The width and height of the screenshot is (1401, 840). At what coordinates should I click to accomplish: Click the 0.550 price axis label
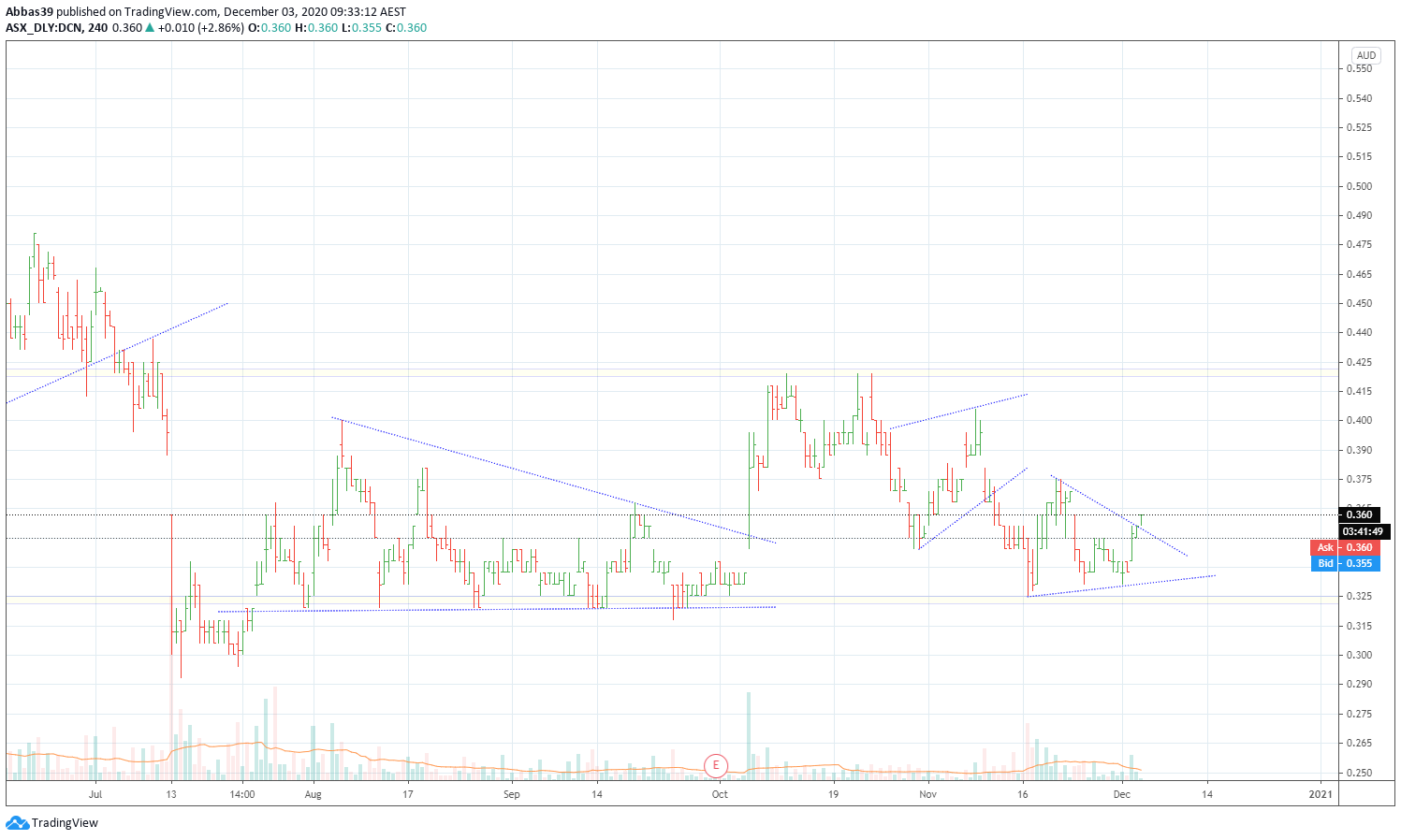(1359, 68)
